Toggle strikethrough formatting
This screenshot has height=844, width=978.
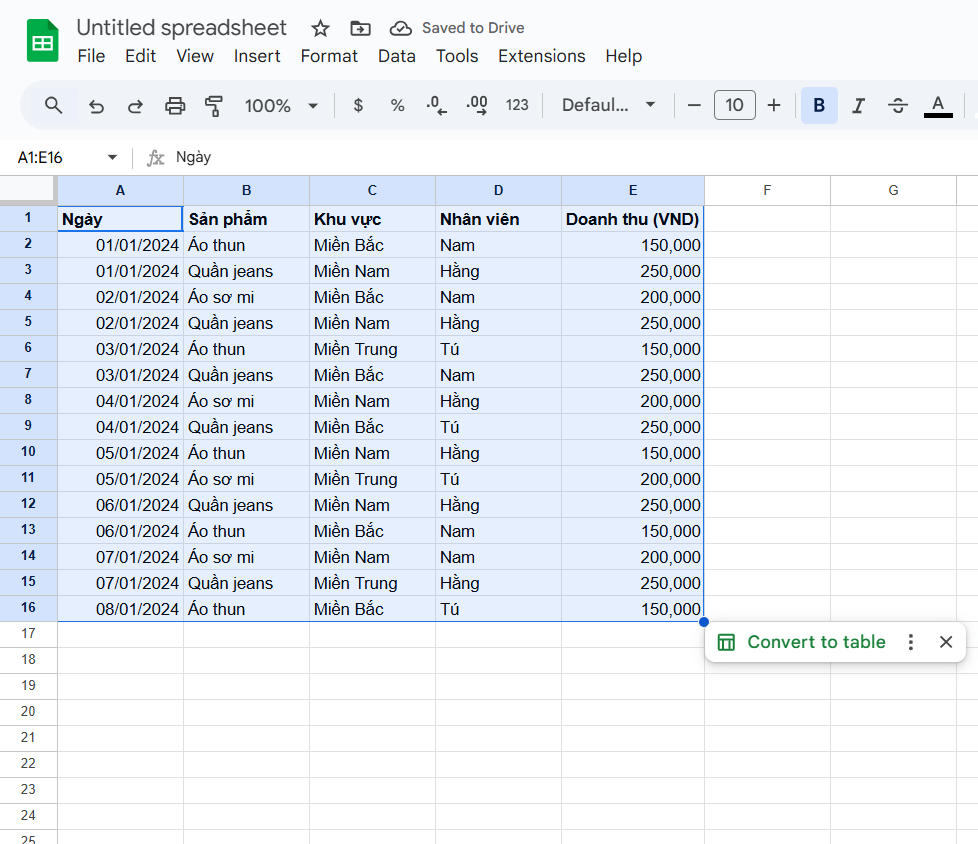(898, 105)
